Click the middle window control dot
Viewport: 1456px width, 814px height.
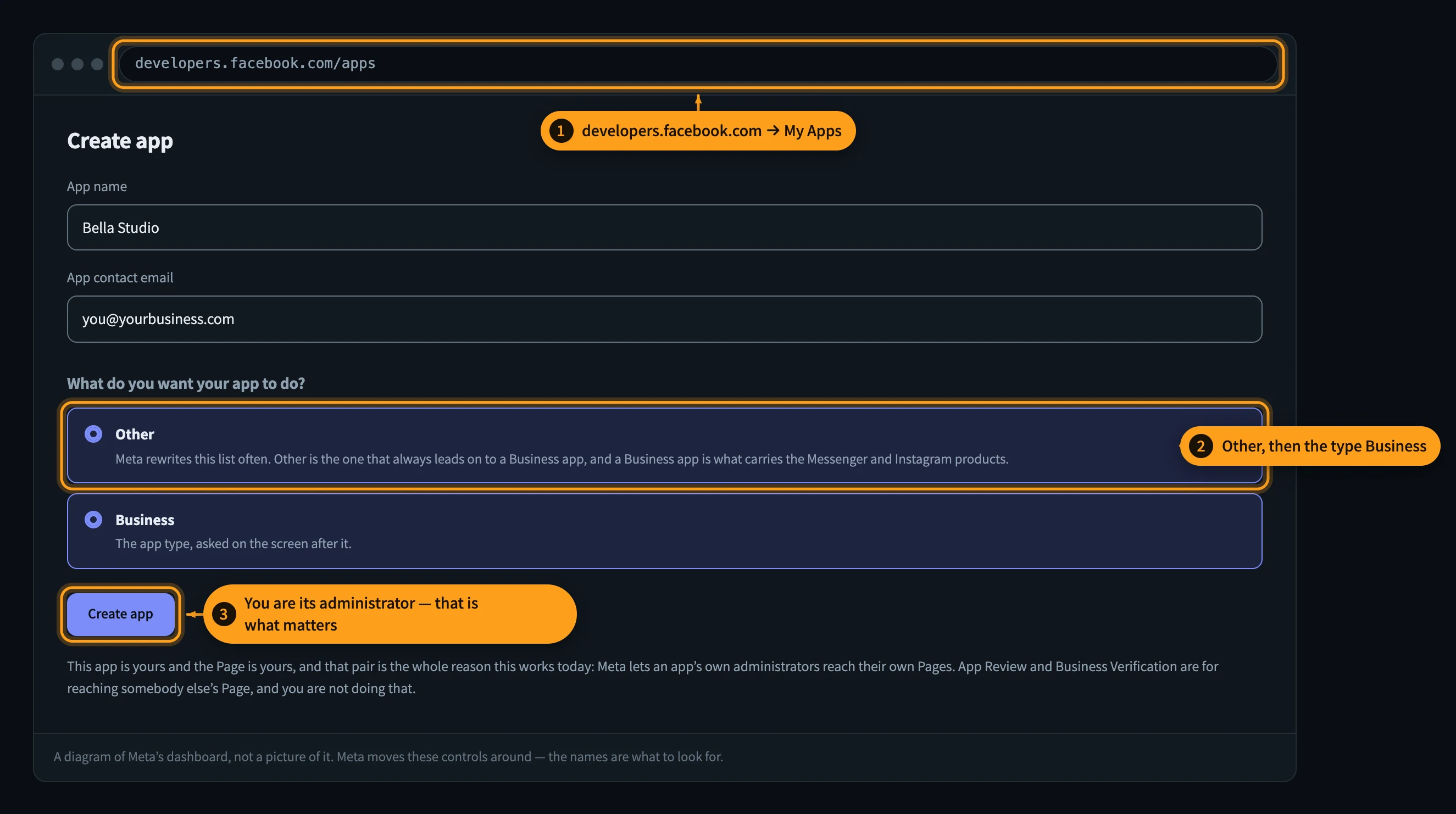[x=77, y=64]
